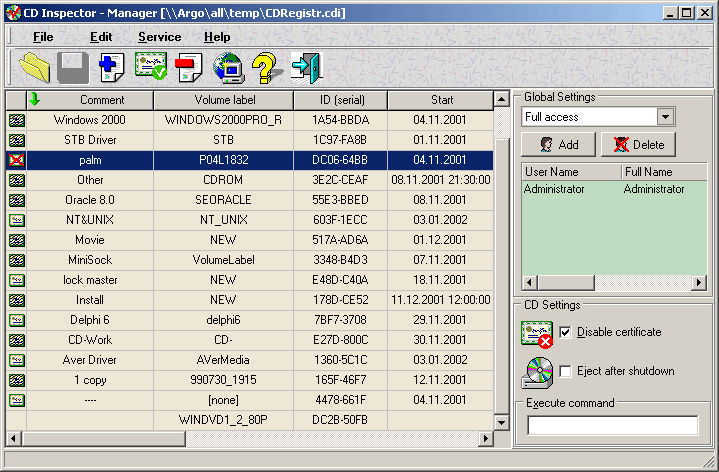Click the Execute command input field
This screenshot has width=719, height=472.
pyautogui.click(x=613, y=425)
